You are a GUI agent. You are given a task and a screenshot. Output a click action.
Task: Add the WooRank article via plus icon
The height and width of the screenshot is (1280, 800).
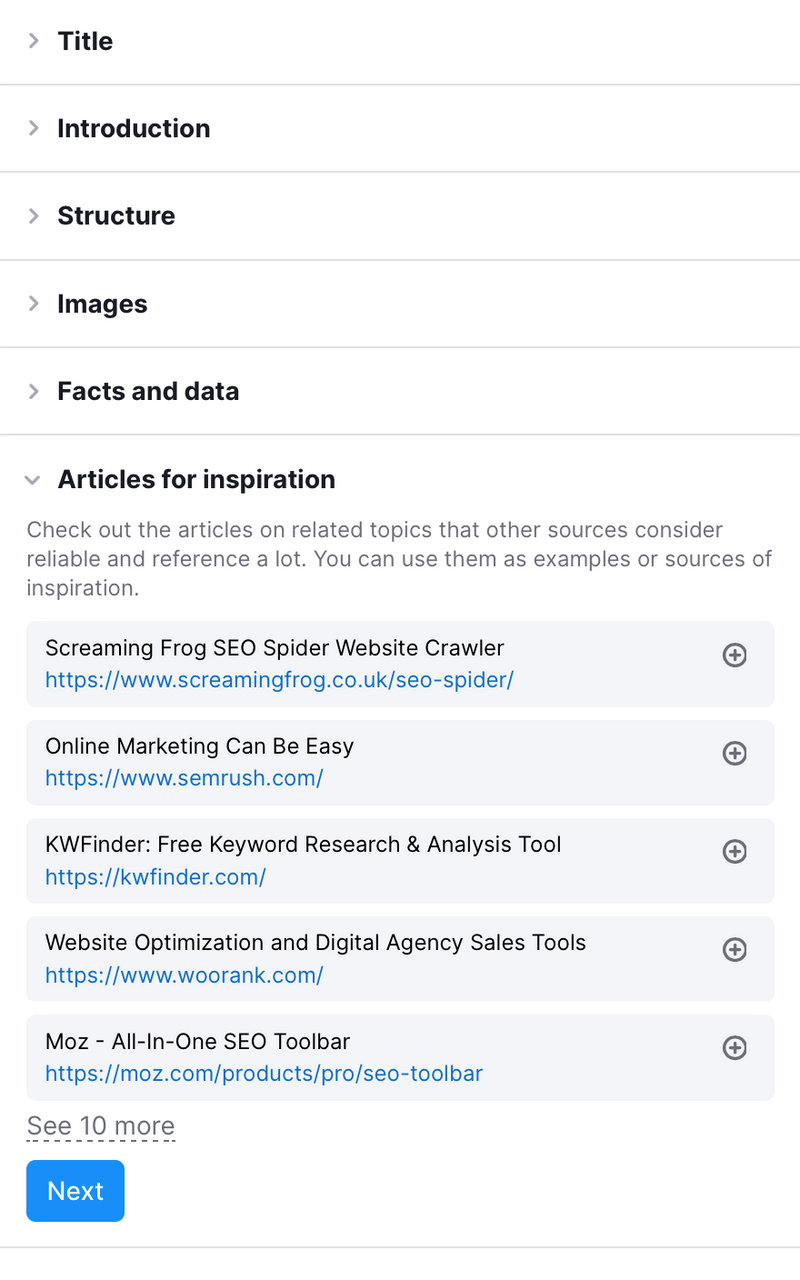click(735, 949)
